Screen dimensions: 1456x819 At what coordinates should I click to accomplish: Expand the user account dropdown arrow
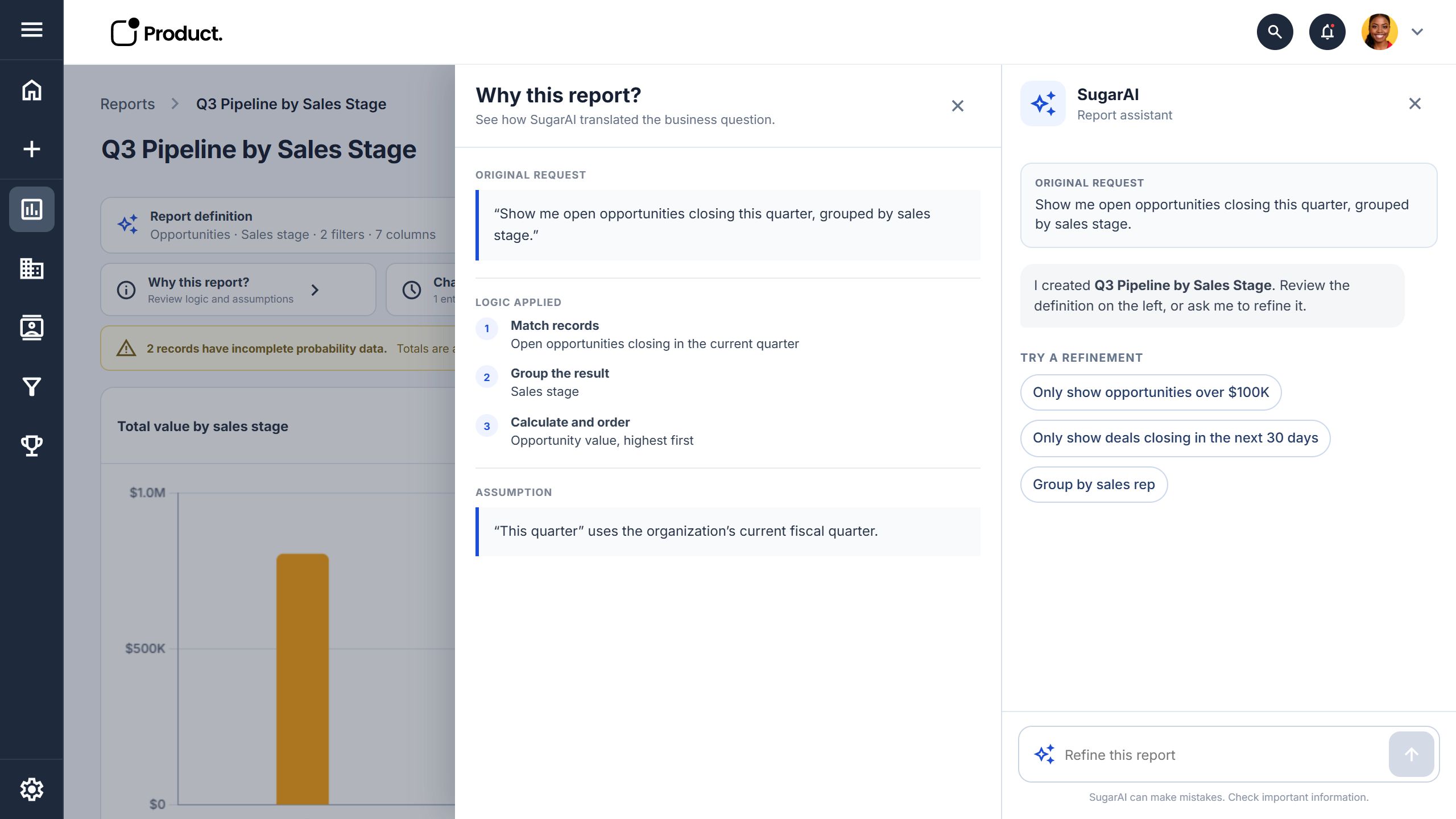[x=1417, y=32]
